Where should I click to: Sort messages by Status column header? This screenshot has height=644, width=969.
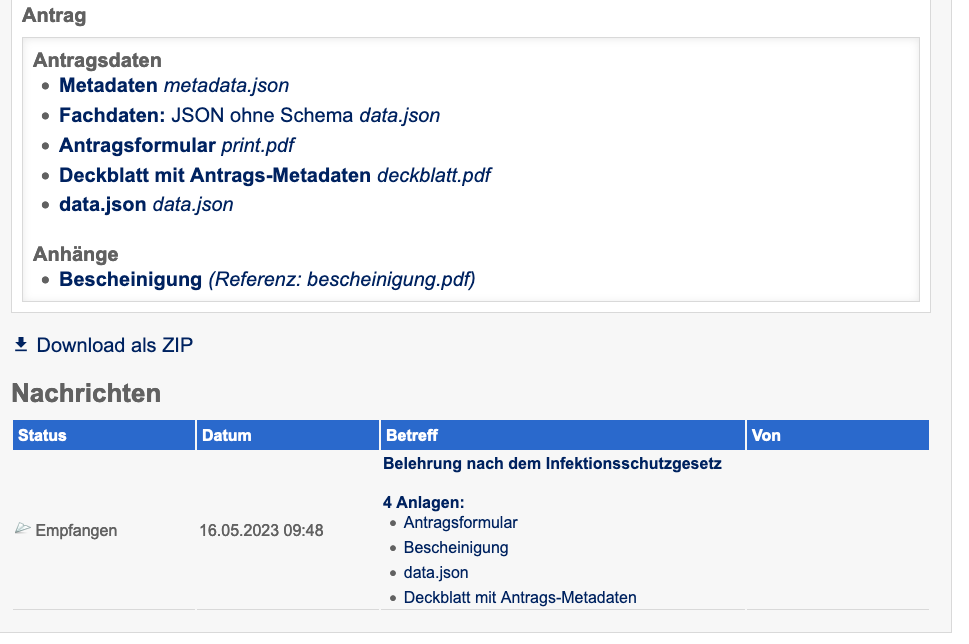[x=43, y=435]
